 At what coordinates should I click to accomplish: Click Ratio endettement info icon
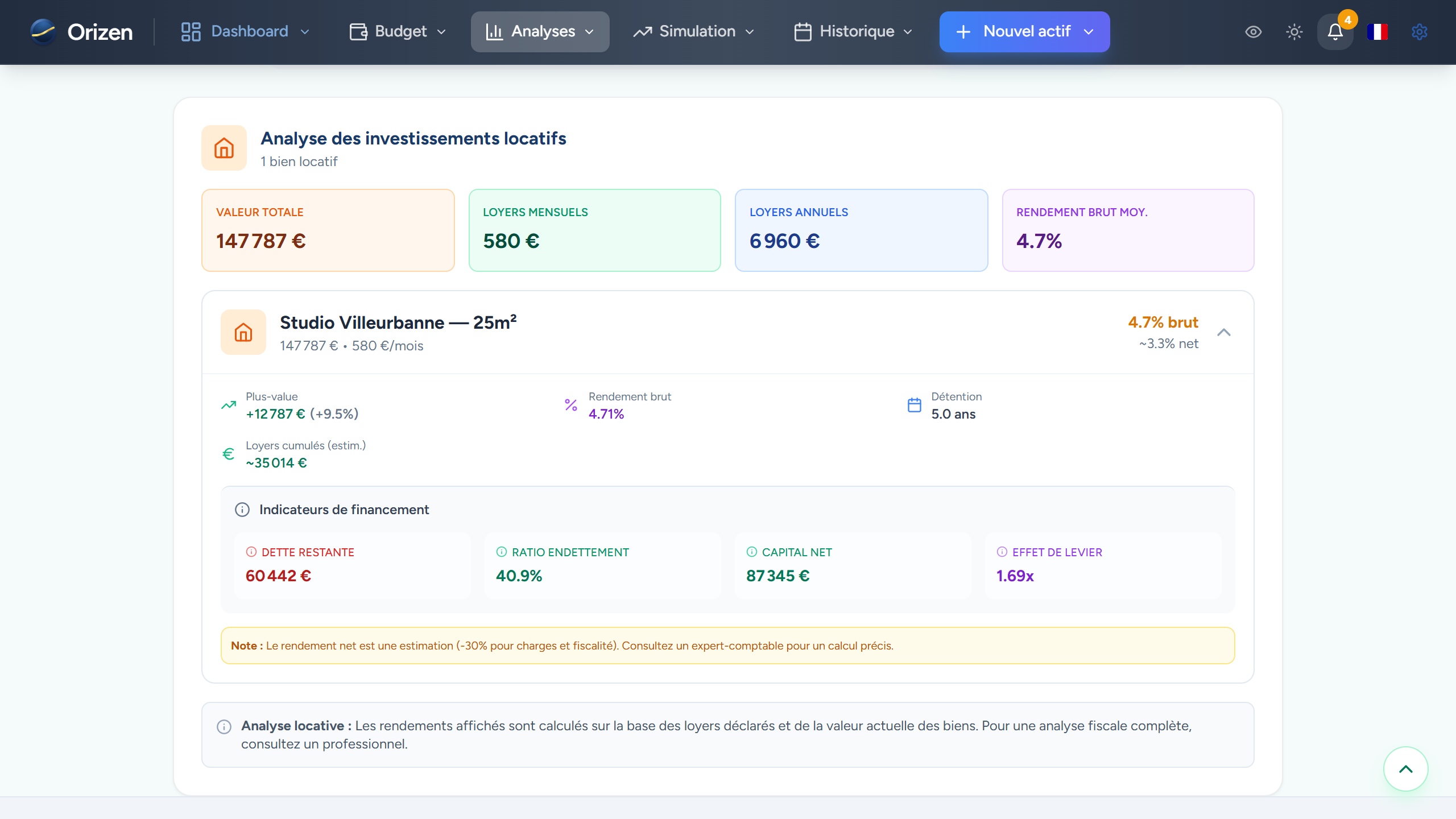501,552
